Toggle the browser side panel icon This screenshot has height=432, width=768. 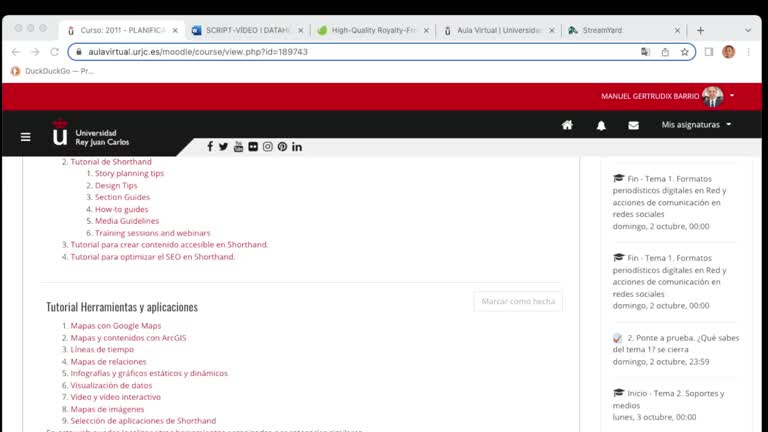709,51
